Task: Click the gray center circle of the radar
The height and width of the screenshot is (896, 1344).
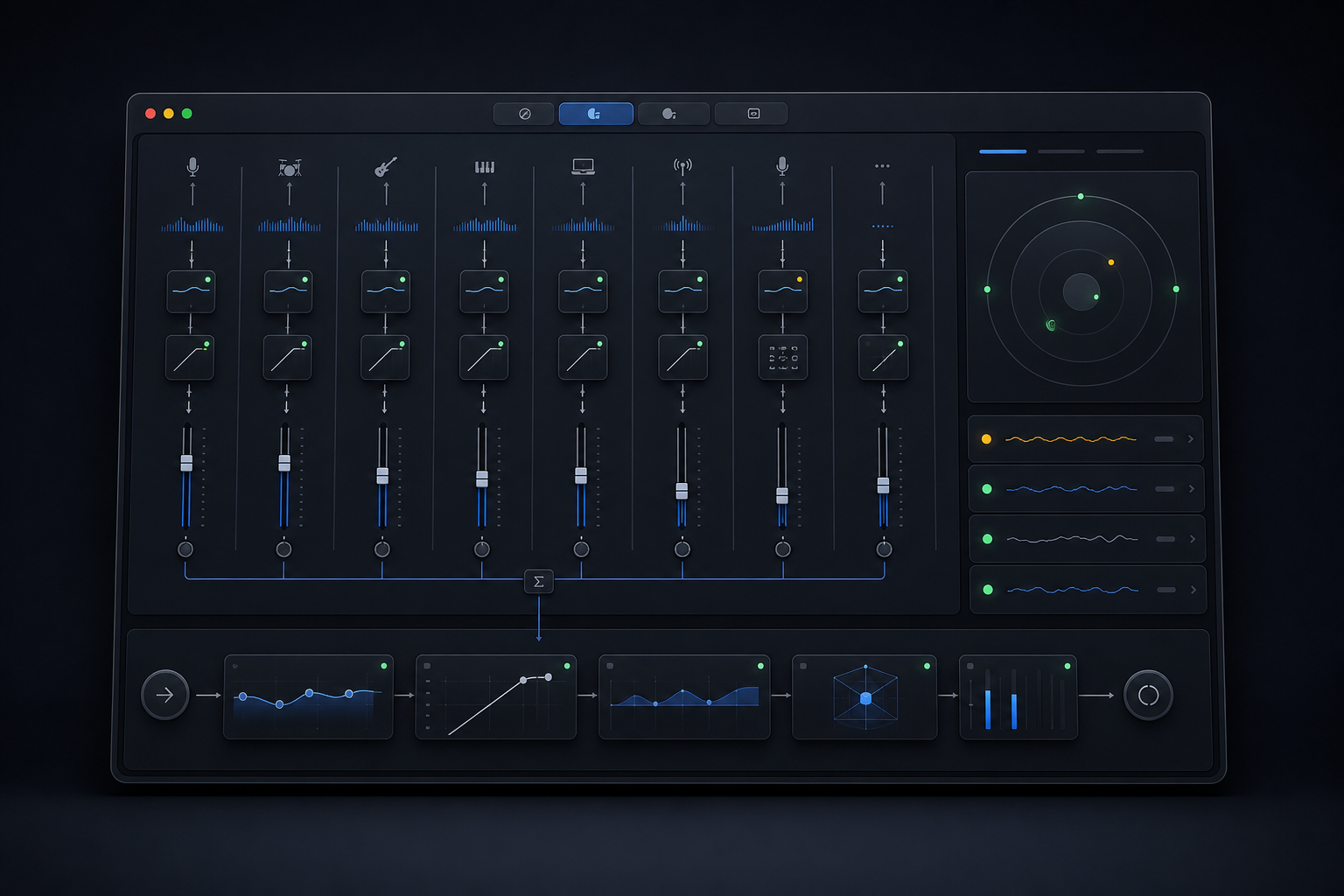Action: [x=1081, y=291]
